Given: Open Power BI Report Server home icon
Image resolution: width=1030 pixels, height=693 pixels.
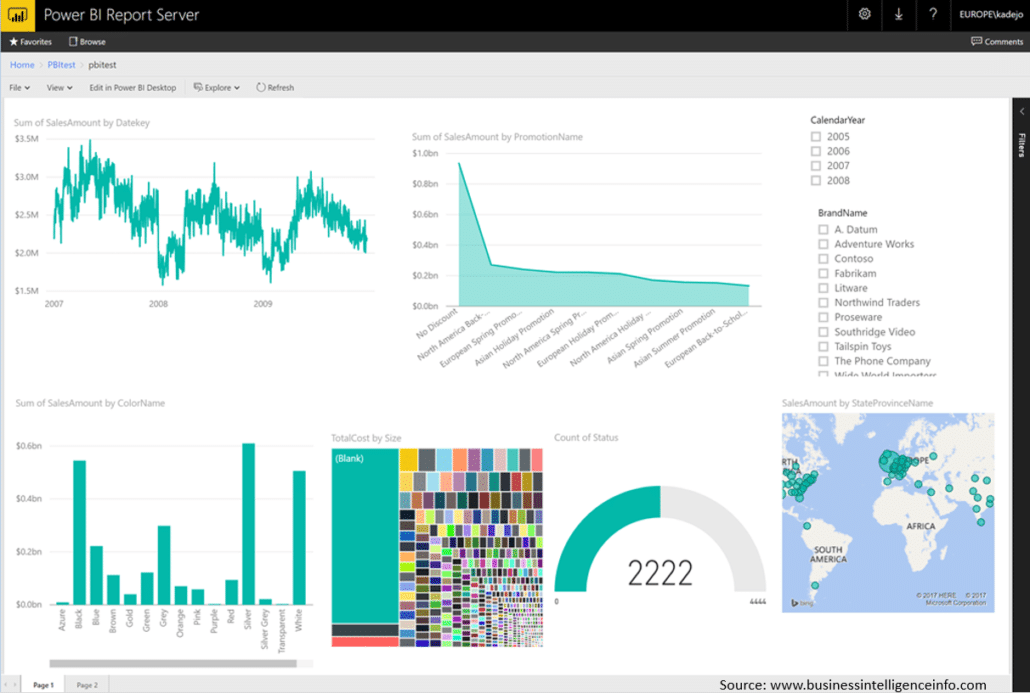Looking at the screenshot, I should click(16, 15).
